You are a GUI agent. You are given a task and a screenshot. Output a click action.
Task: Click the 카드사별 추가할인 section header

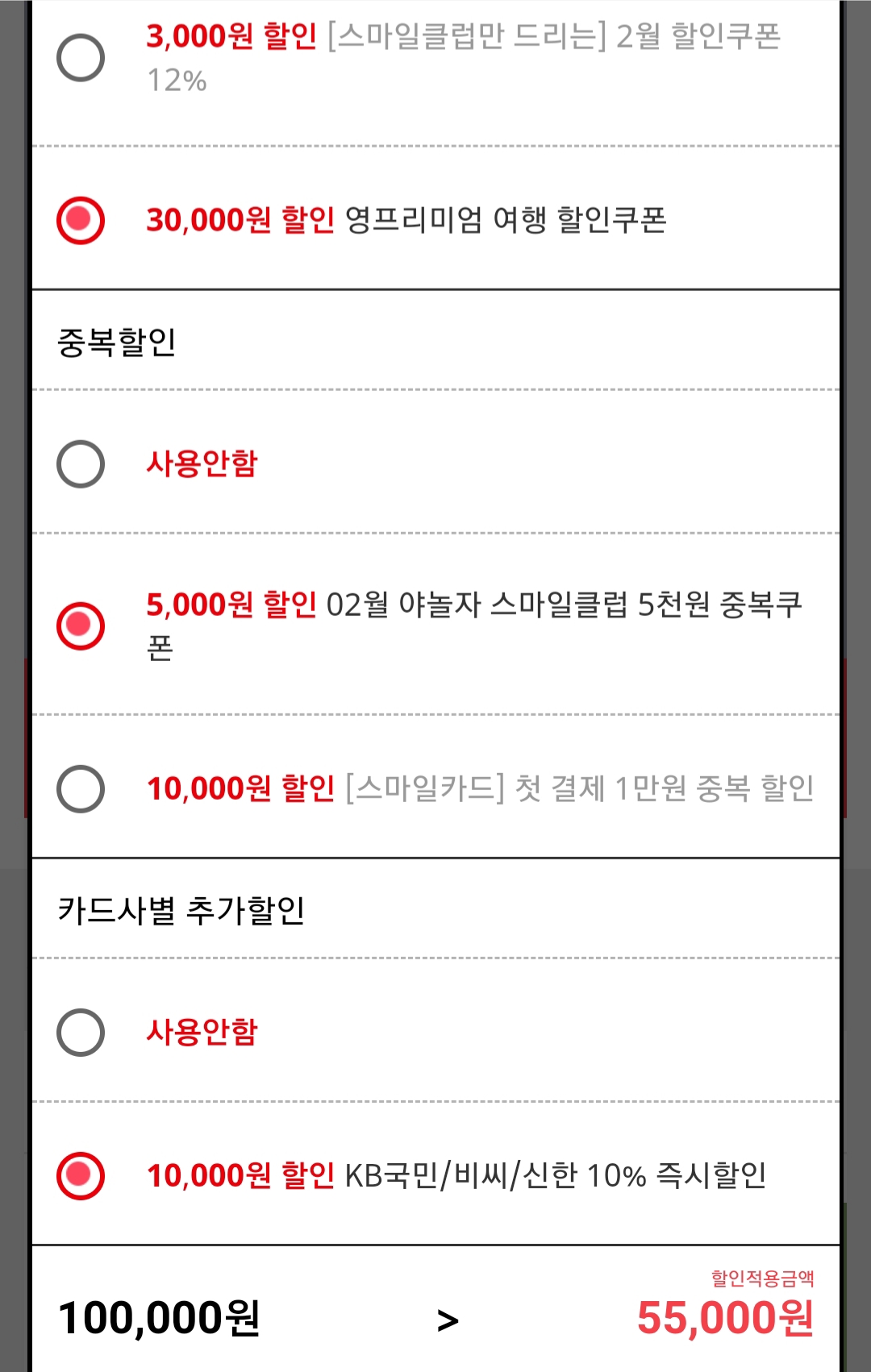181,910
